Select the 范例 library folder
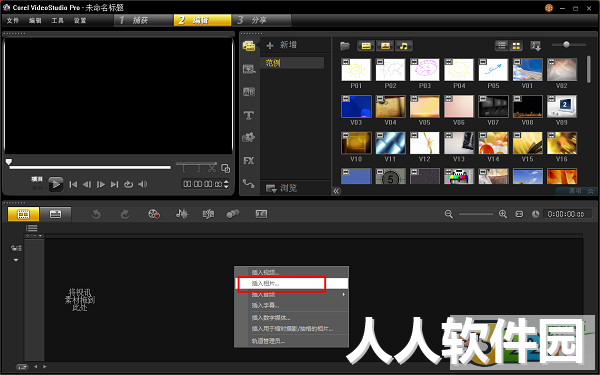This screenshot has width=600, height=375. tap(292, 63)
